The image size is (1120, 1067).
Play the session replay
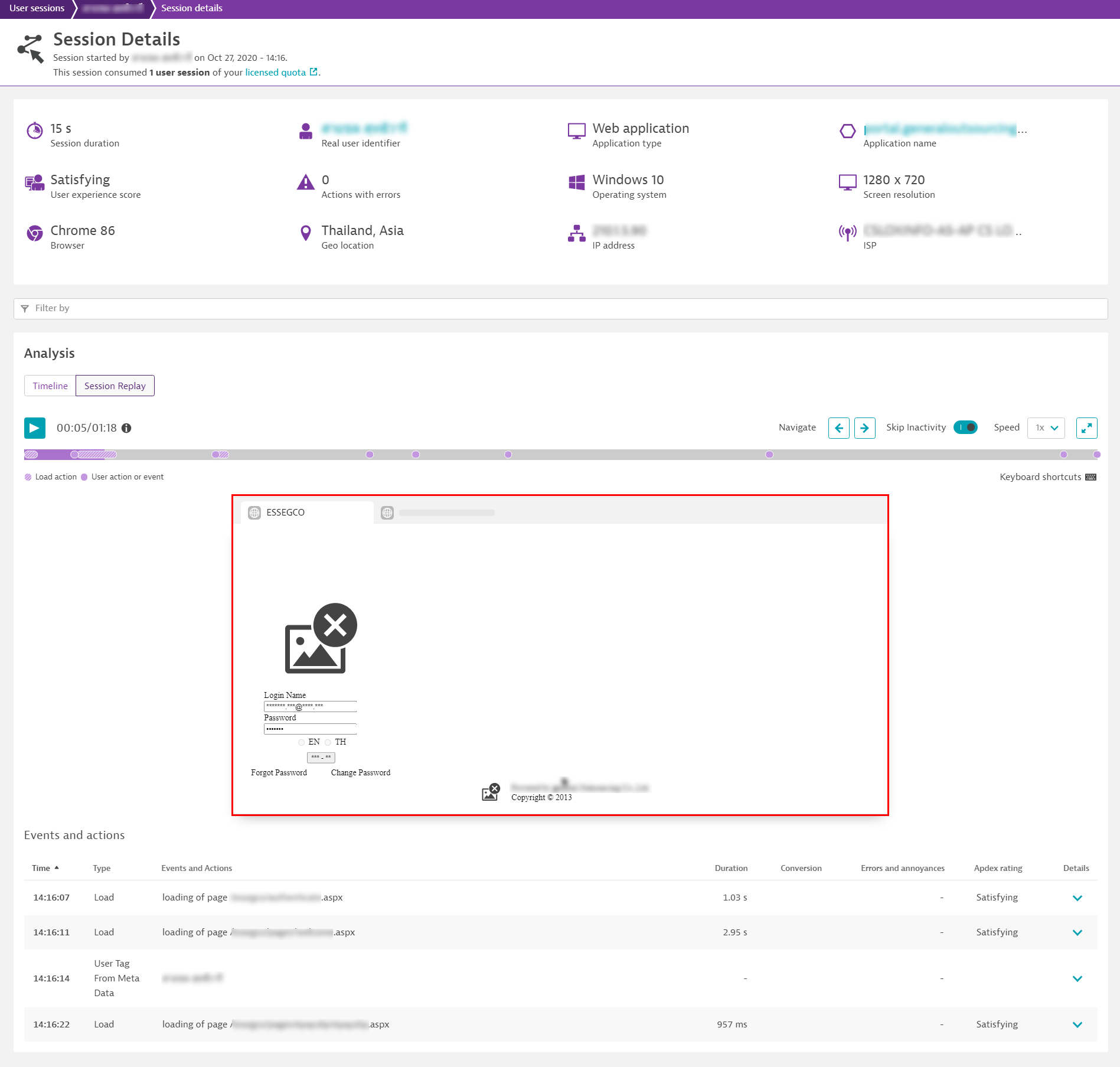coord(34,428)
